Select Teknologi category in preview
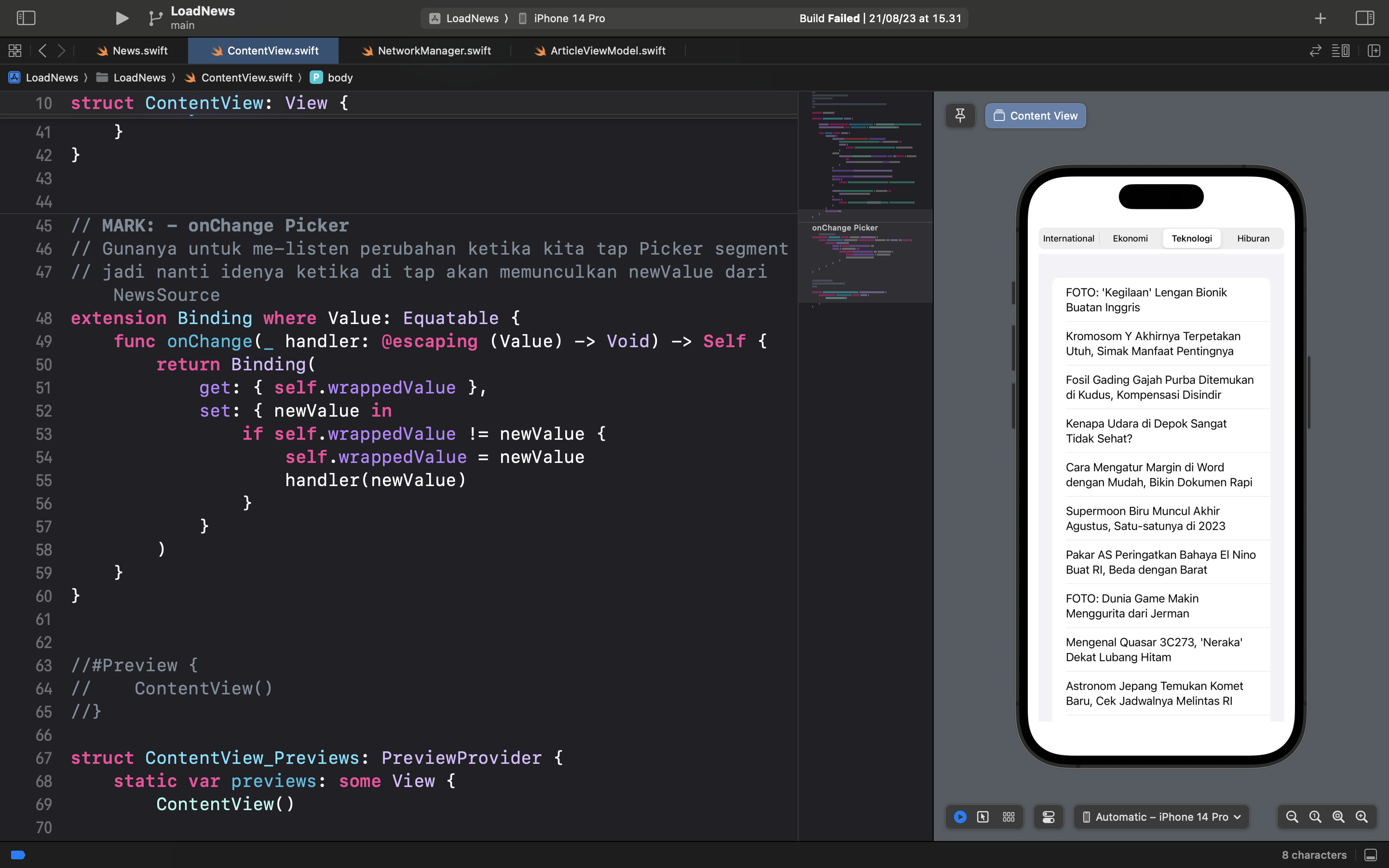The width and height of the screenshot is (1389, 868). click(1192, 238)
